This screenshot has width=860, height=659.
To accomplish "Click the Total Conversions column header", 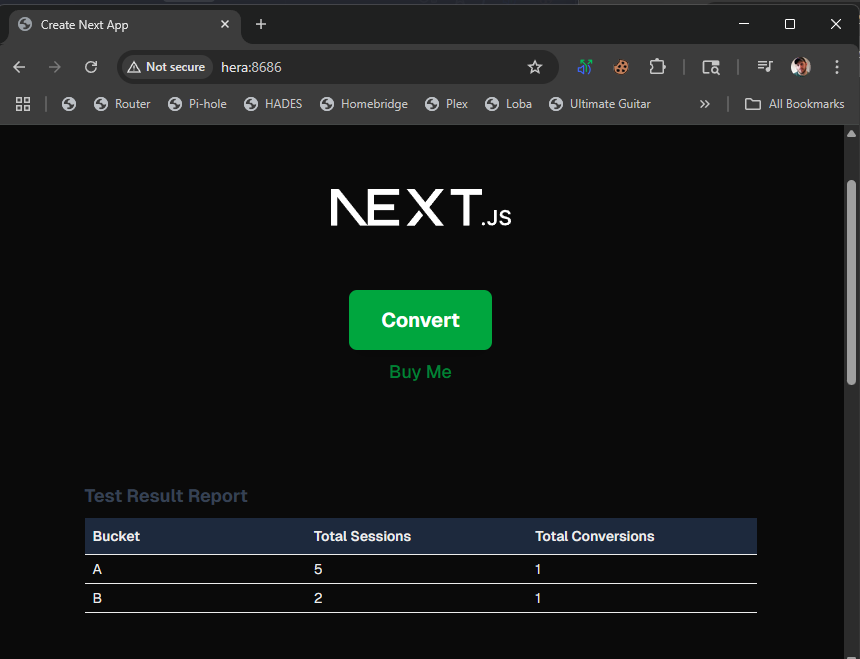I will click(595, 536).
